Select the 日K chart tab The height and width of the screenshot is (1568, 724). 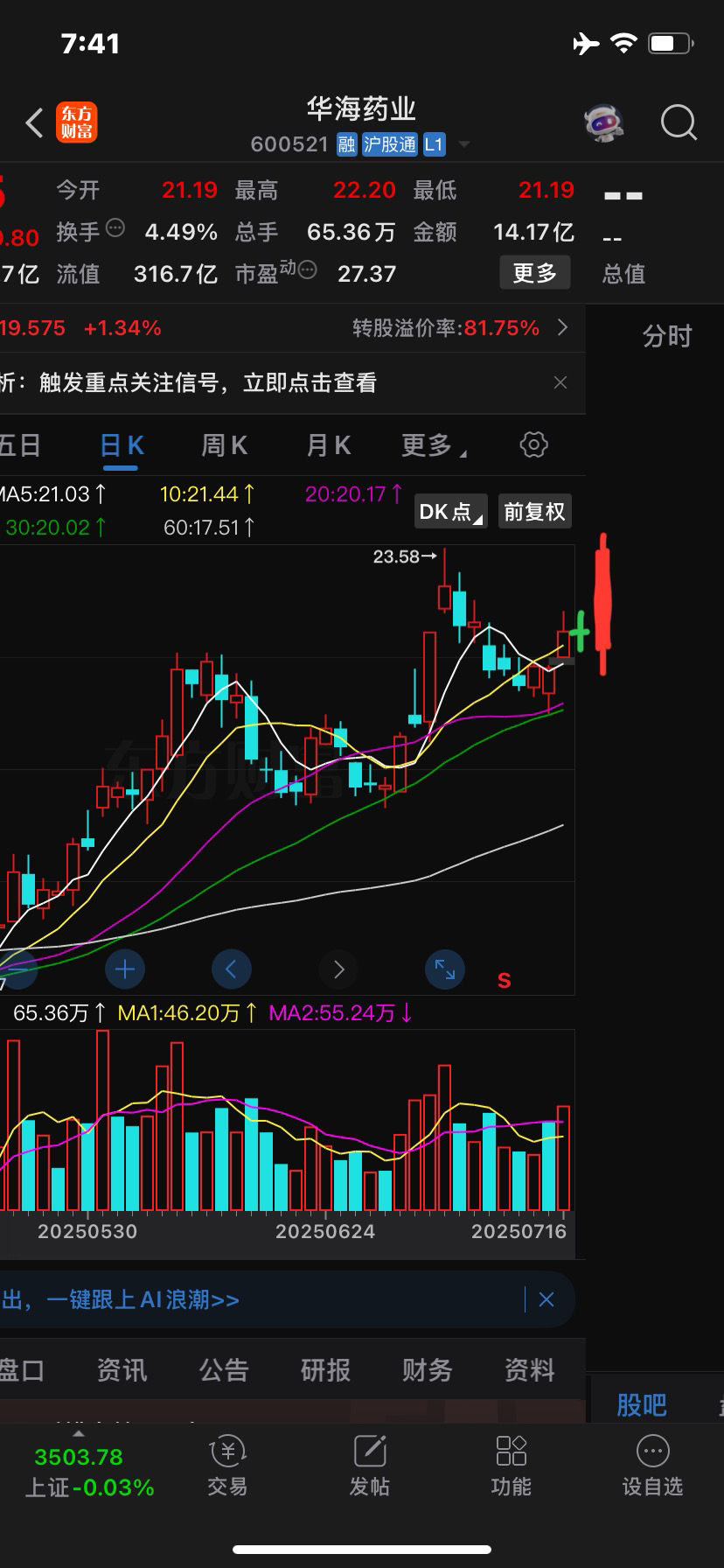[x=122, y=445]
